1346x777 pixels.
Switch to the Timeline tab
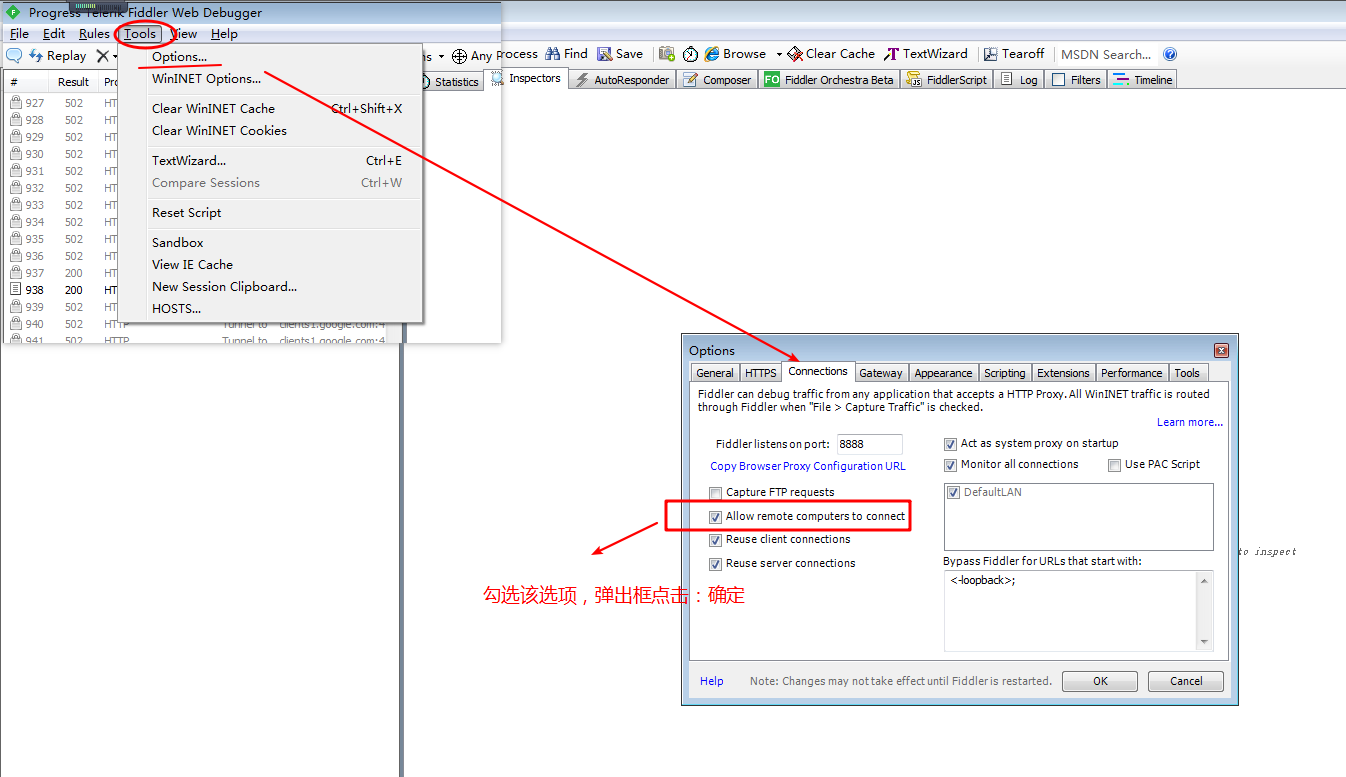(x=1142, y=80)
